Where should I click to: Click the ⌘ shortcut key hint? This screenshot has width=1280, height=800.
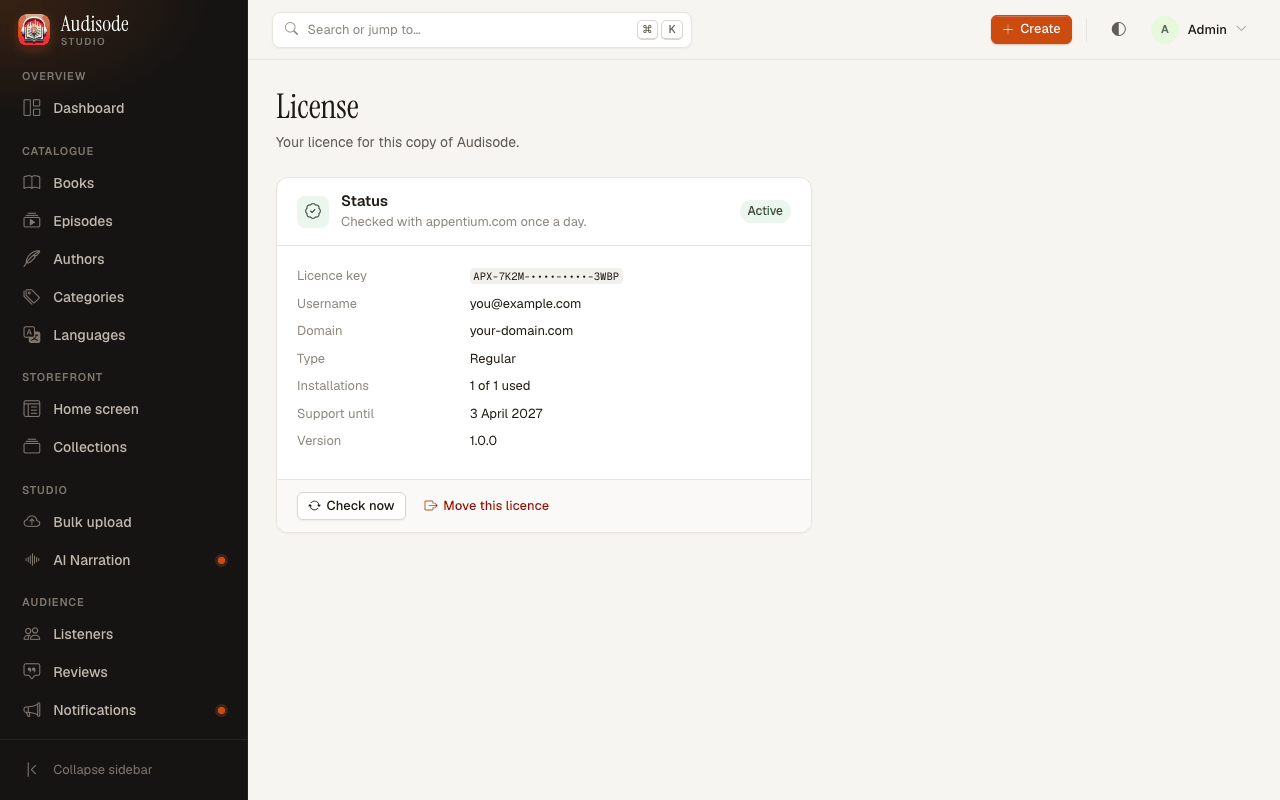pyautogui.click(x=647, y=29)
